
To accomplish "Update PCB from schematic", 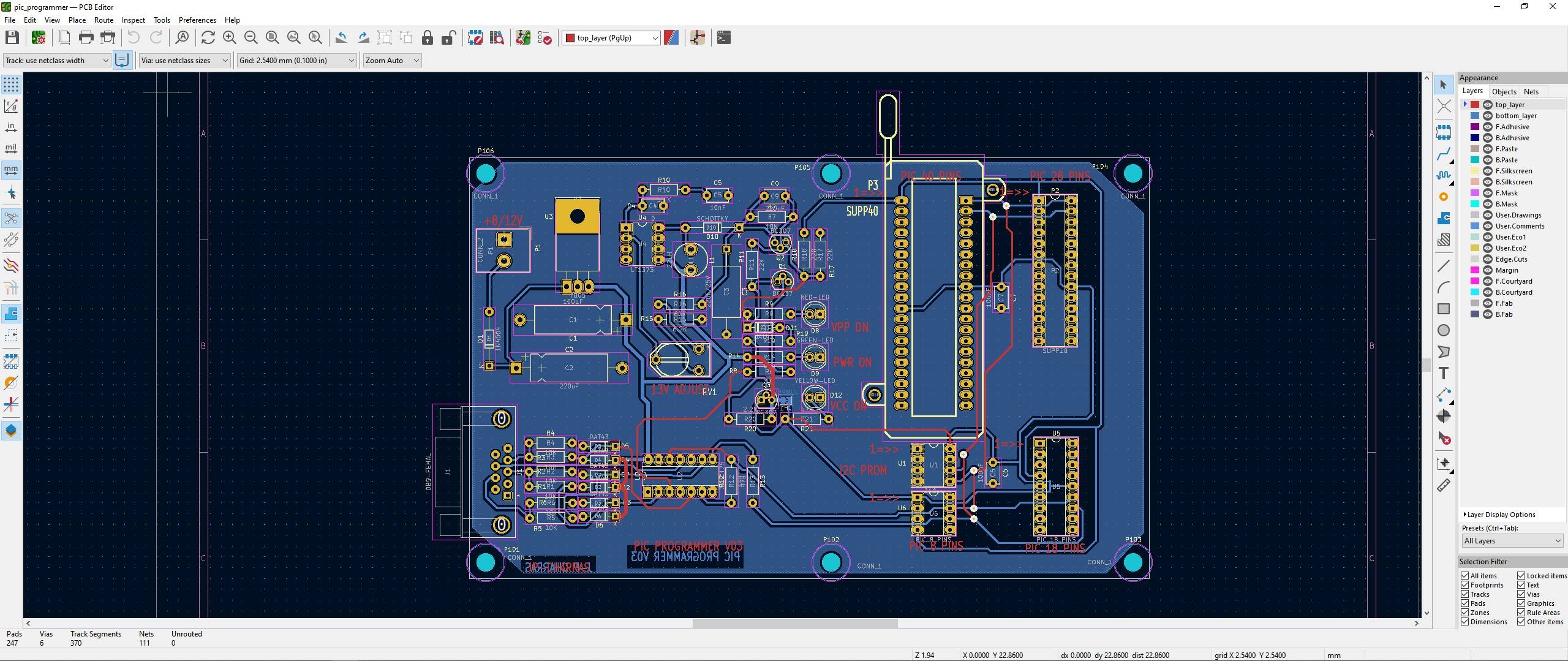I will (x=522, y=37).
